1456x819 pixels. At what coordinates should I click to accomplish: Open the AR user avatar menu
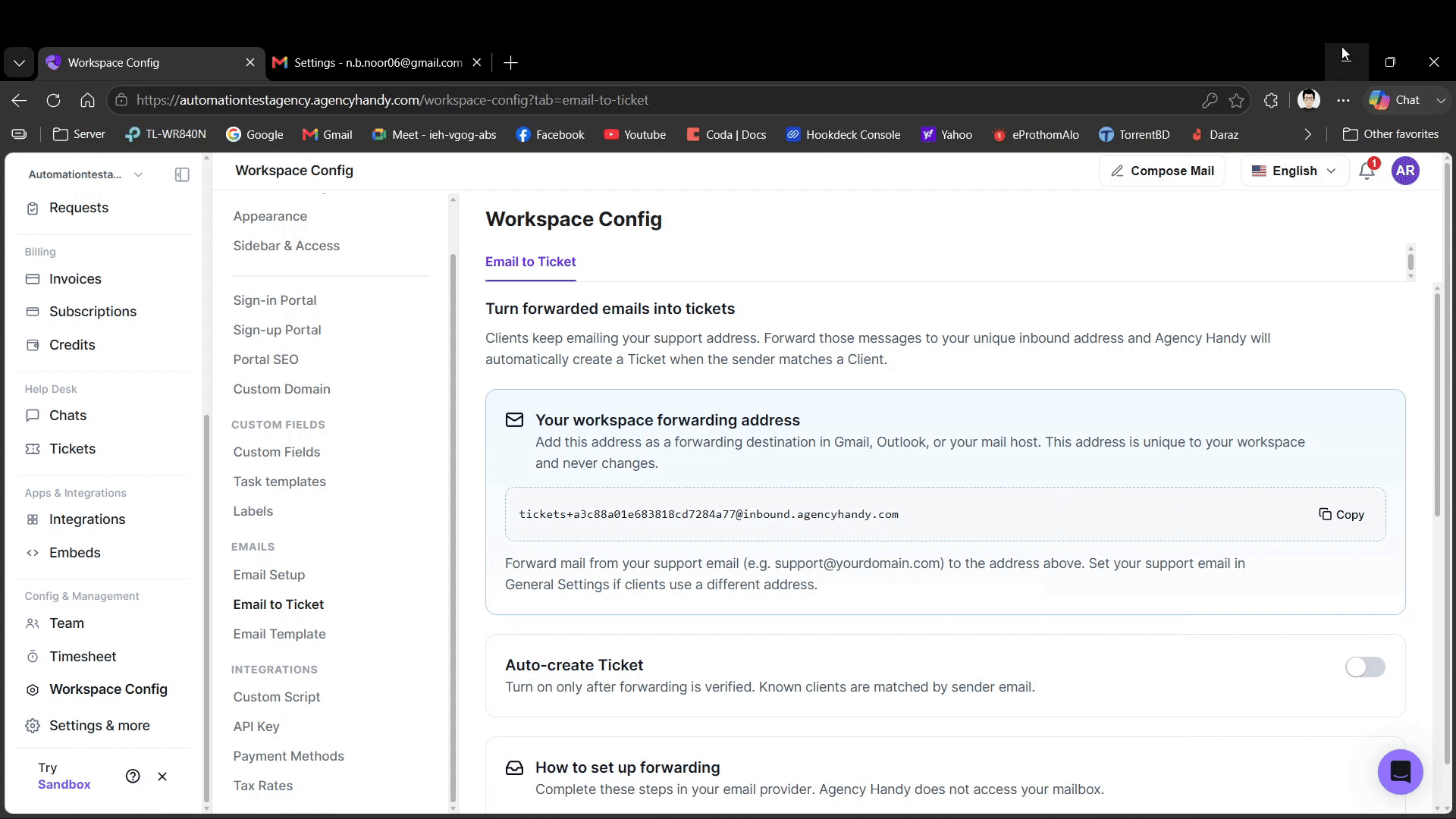pyautogui.click(x=1405, y=171)
